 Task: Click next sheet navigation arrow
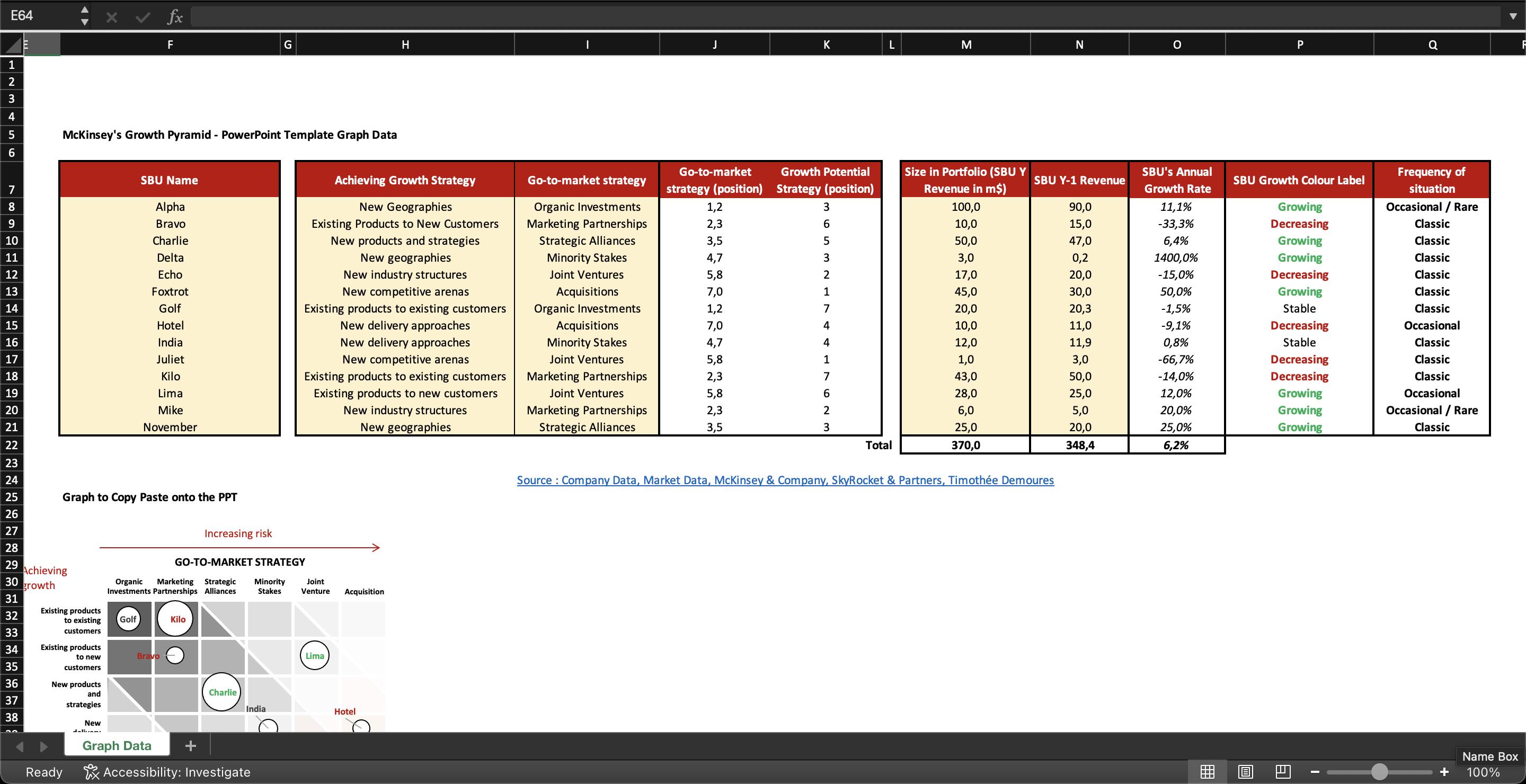click(43, 746)
